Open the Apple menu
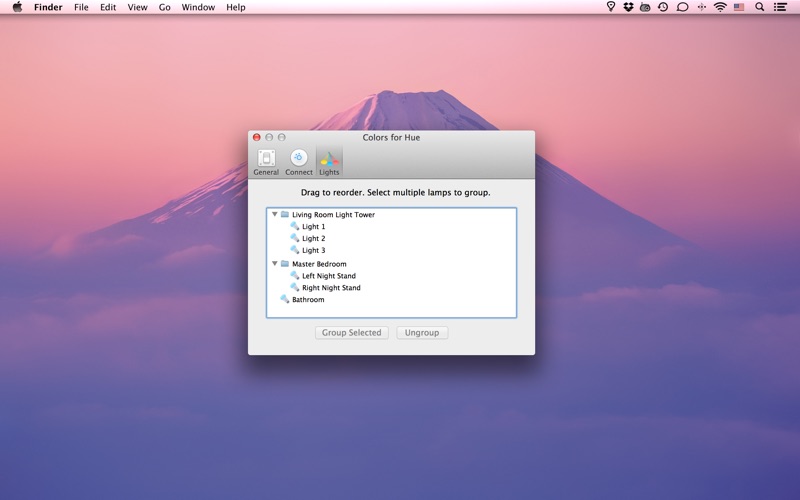The height and width of the screenshot is (500, 800). click(17, 7)
